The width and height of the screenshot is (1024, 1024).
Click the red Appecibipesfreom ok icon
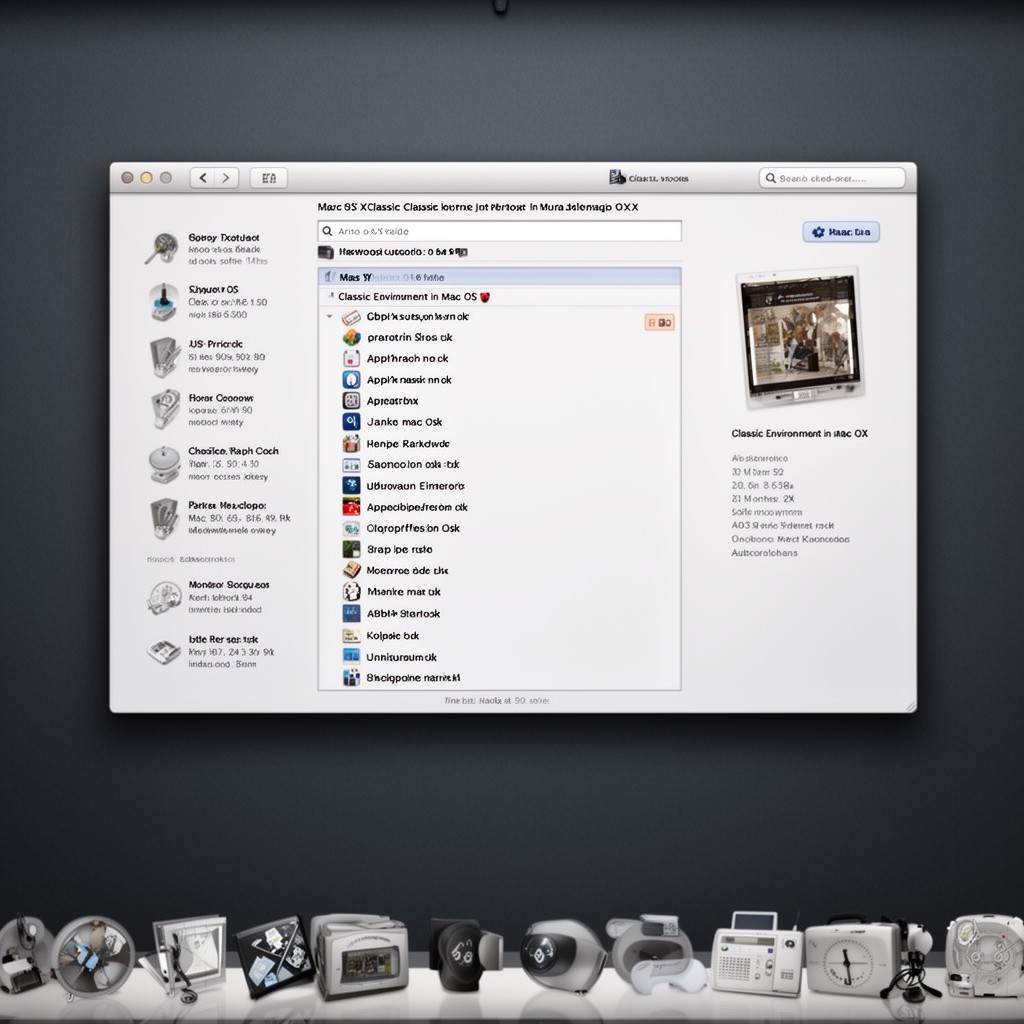click(351, 507)
